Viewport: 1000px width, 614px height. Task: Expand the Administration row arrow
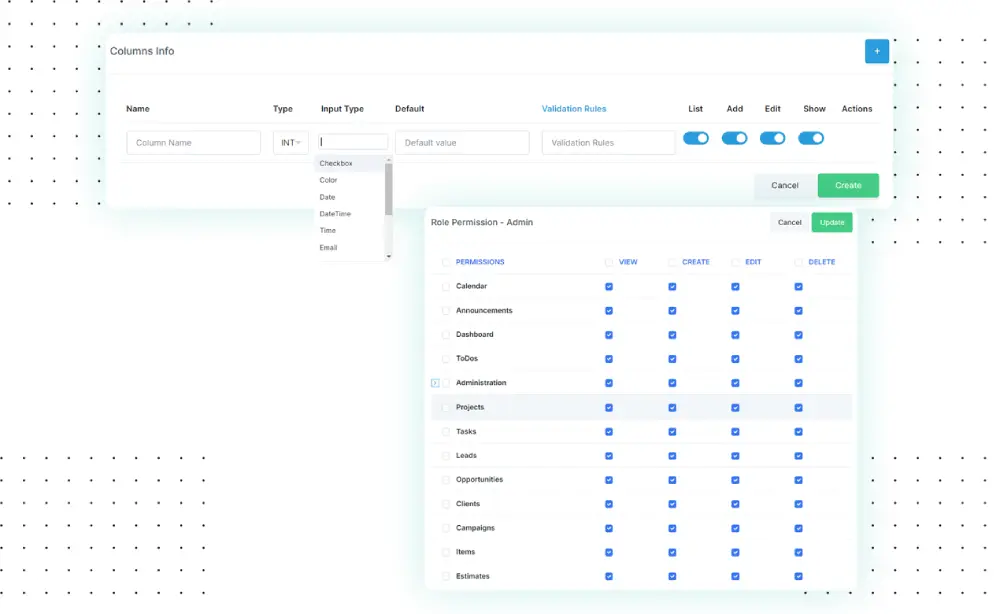tap(435, 383)
